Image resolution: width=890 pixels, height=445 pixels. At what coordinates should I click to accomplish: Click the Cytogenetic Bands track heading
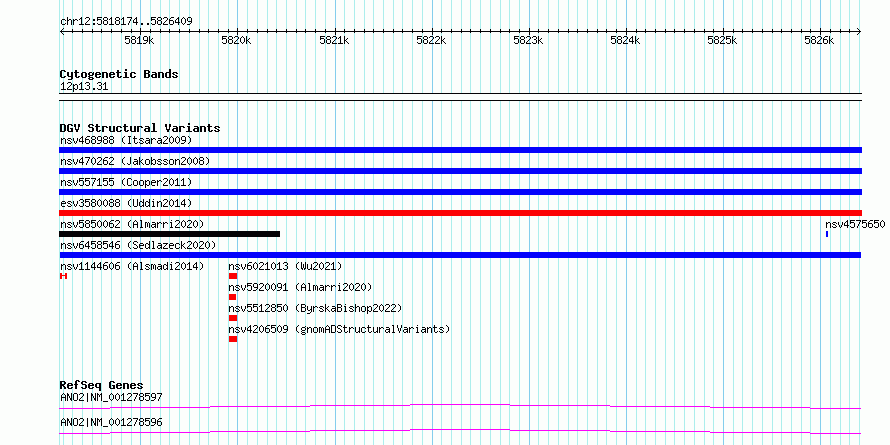(119, 74)
